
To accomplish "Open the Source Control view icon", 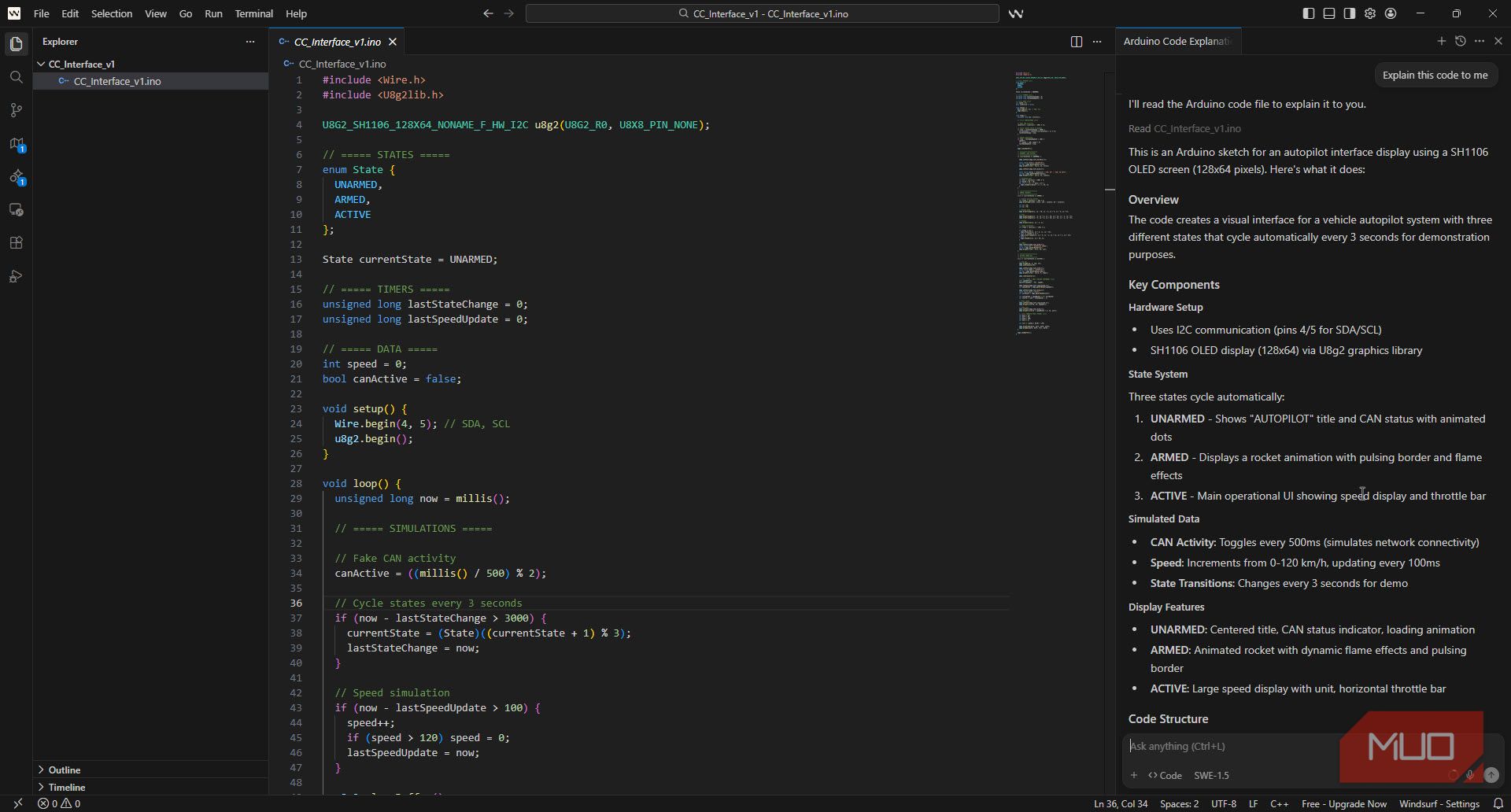I will pos(16,110).
